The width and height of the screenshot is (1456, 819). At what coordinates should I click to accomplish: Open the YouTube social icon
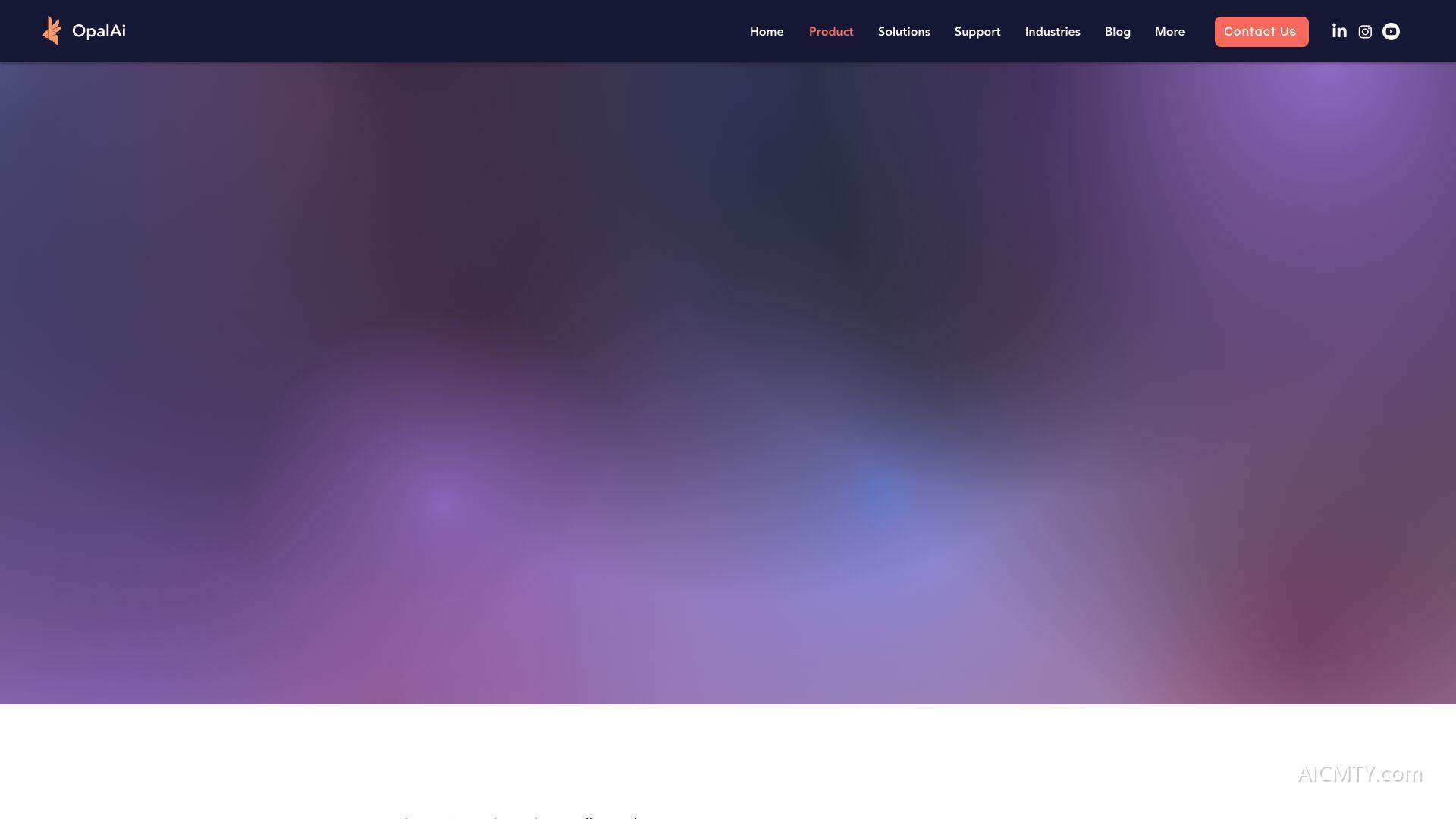point(1391,31)
